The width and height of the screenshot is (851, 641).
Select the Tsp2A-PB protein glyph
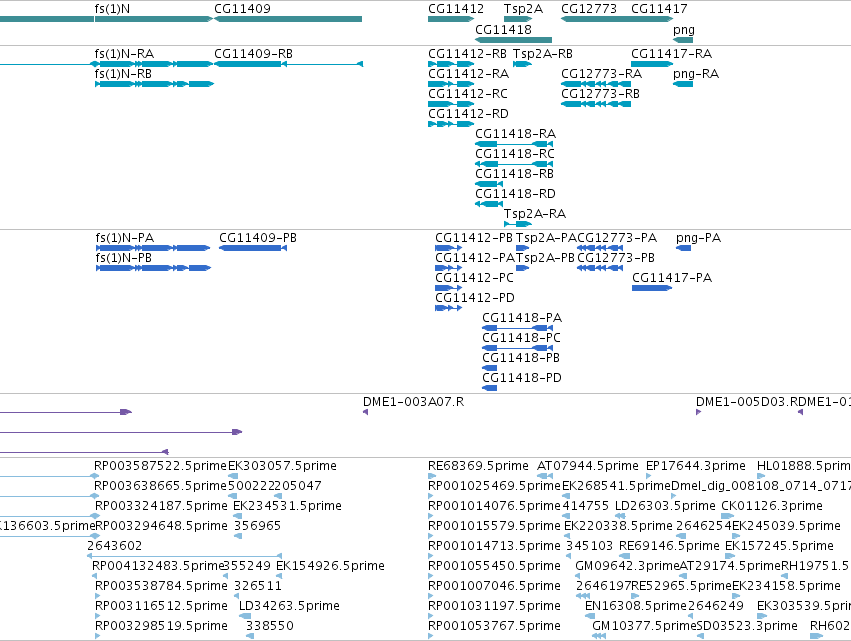(522, 268)
